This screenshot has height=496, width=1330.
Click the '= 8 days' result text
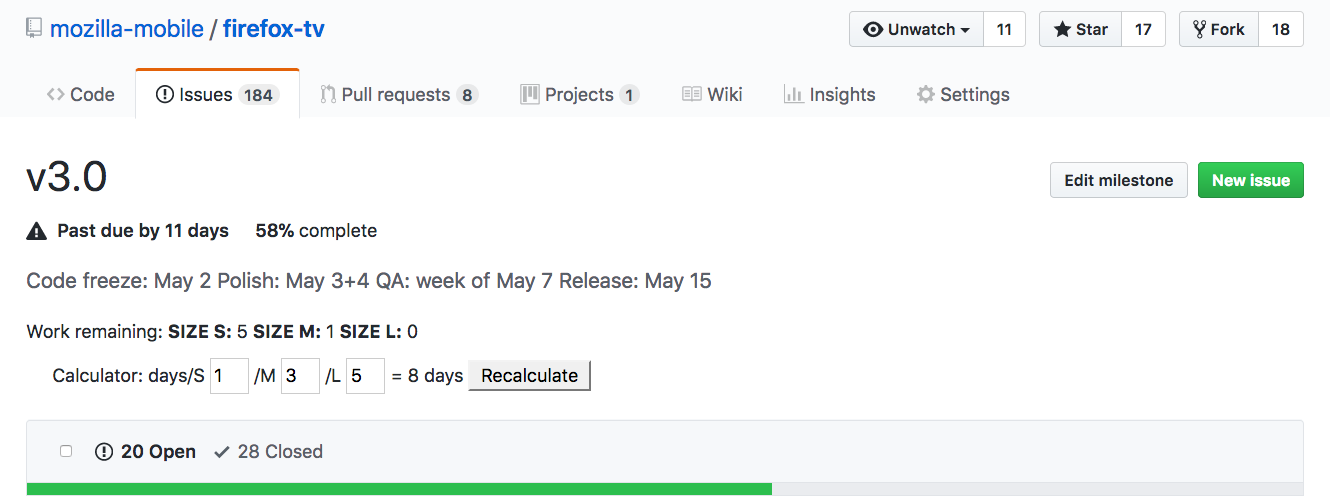[427, 376]
